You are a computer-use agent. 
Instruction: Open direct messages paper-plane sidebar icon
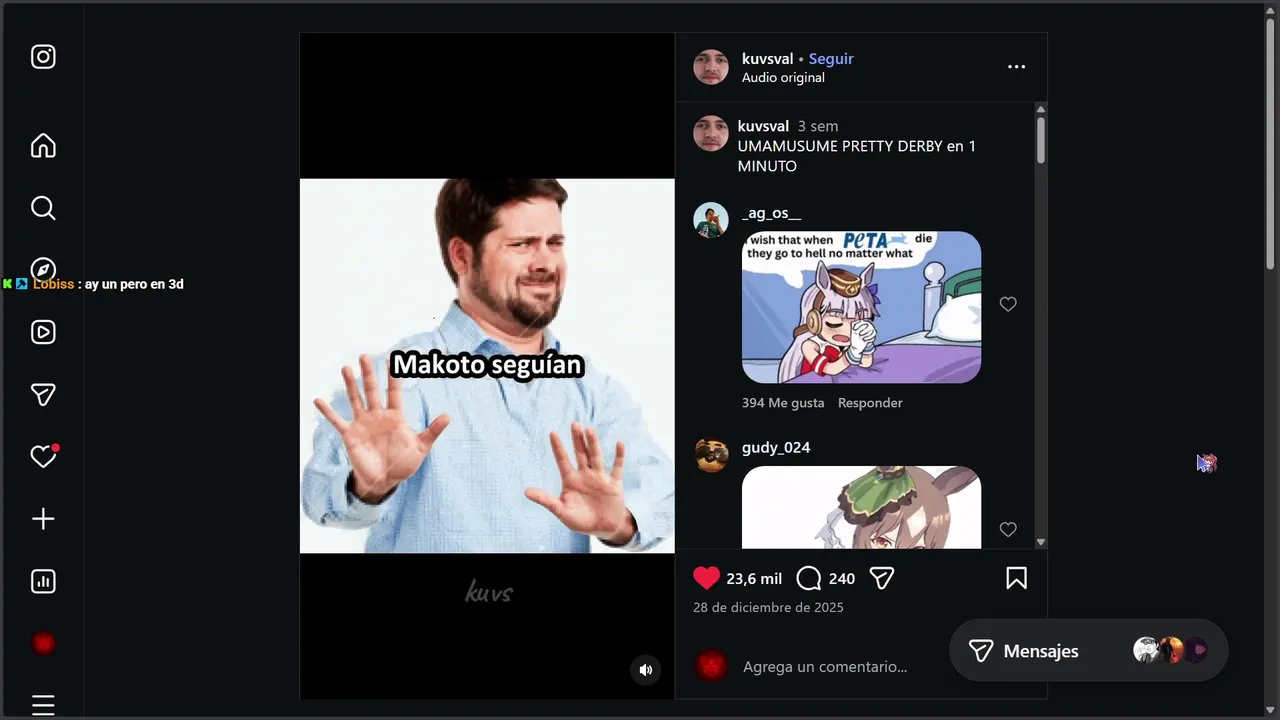(x=43, y=395)
